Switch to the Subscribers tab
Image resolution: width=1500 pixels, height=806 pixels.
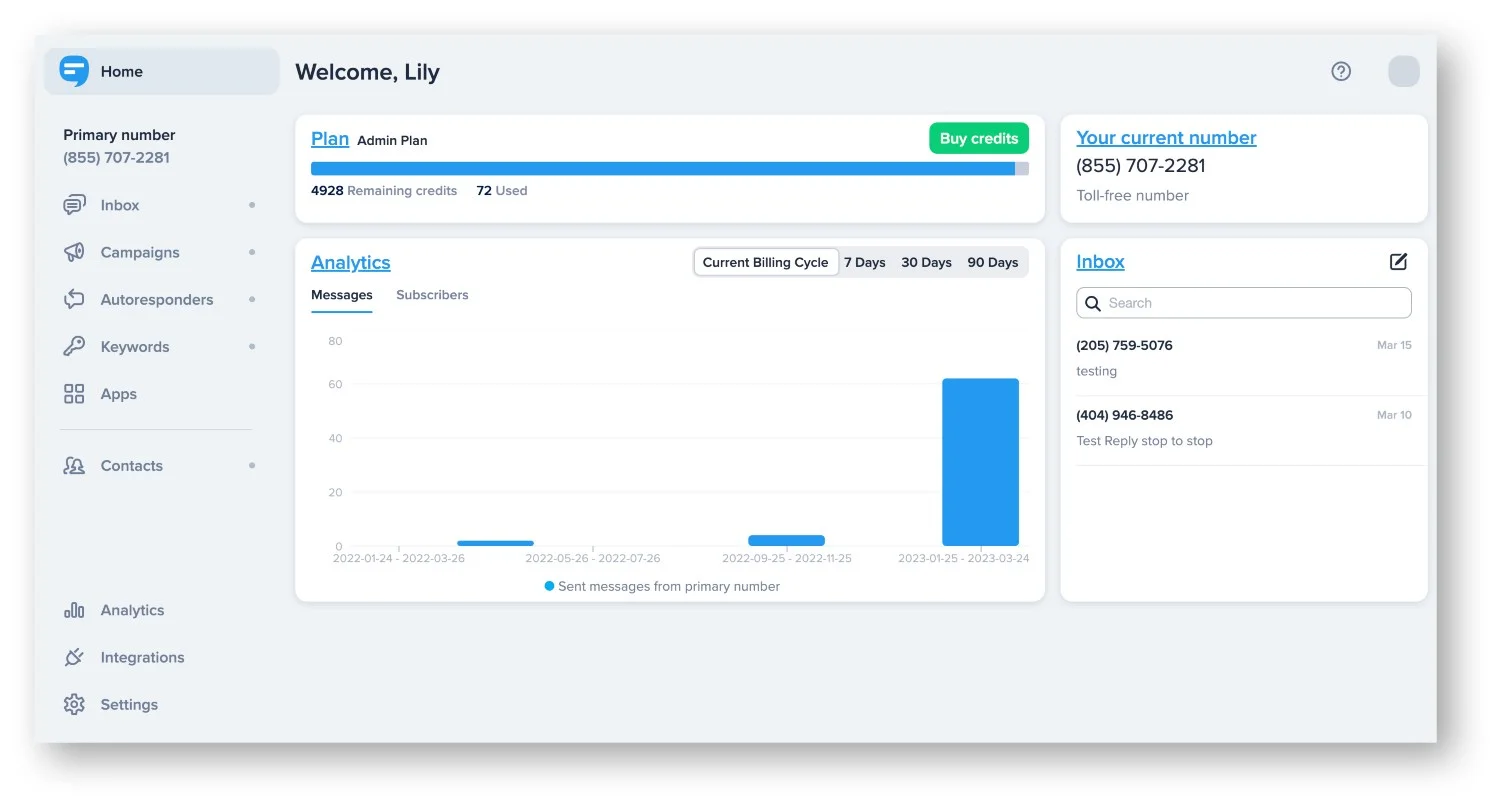pos(432,295)
